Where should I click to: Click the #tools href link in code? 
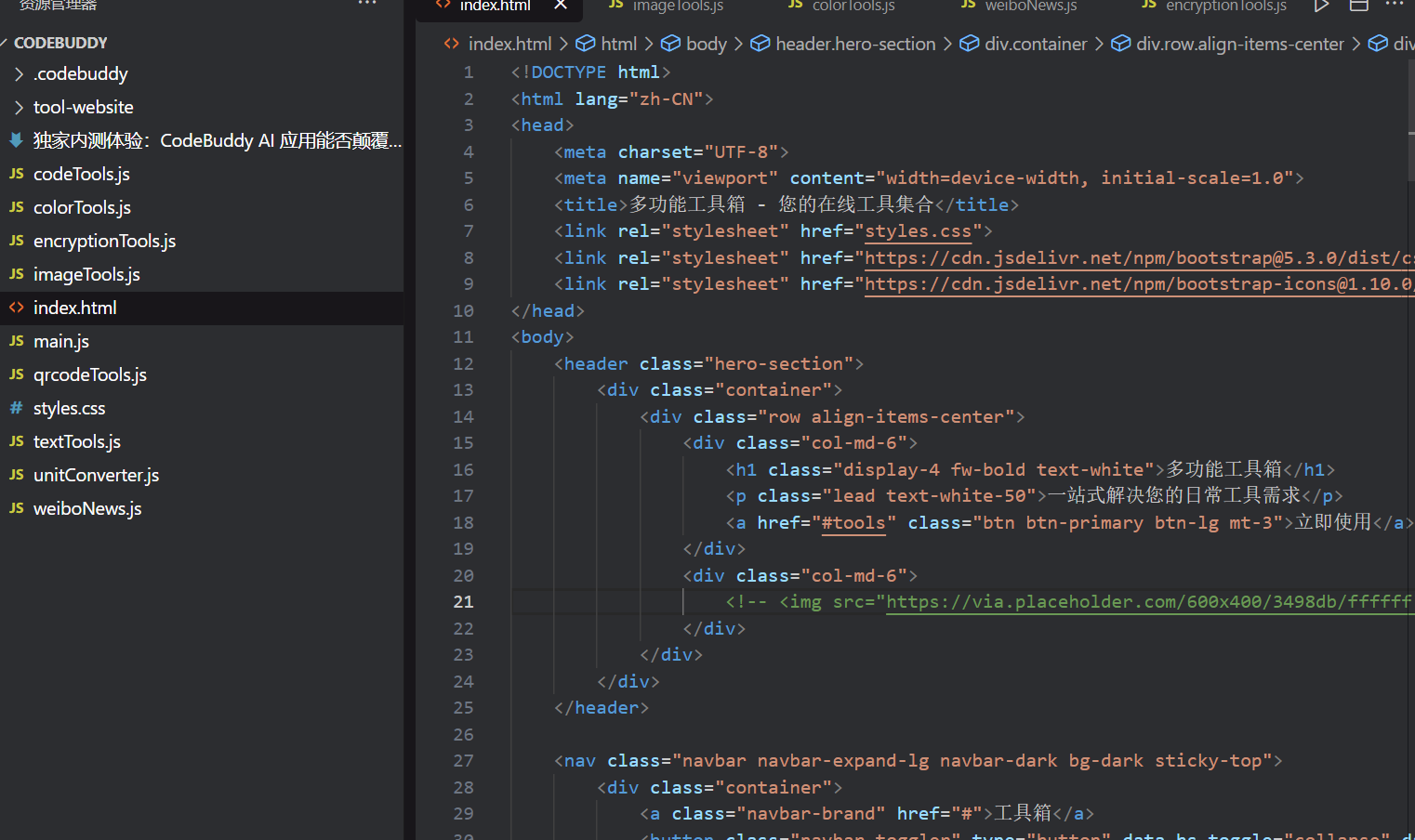[853, 522]
